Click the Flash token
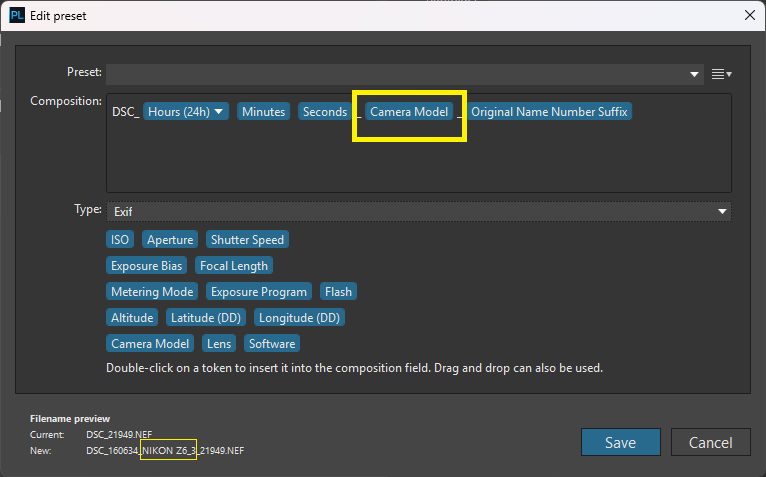 coord(338,292)
